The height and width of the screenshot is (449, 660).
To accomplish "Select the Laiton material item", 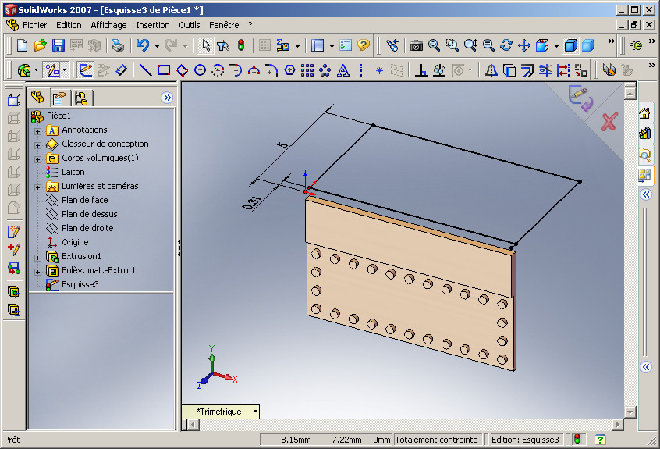I will [x=72, y=172].
